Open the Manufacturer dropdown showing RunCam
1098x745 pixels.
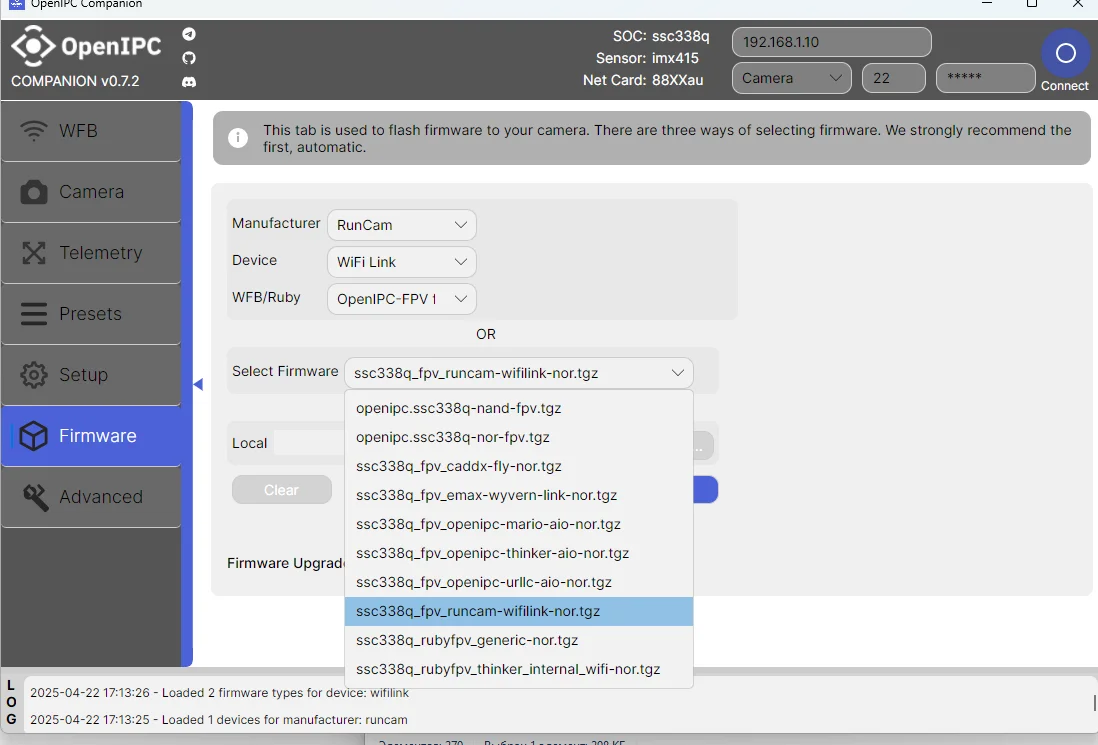(x=401, y=225)
